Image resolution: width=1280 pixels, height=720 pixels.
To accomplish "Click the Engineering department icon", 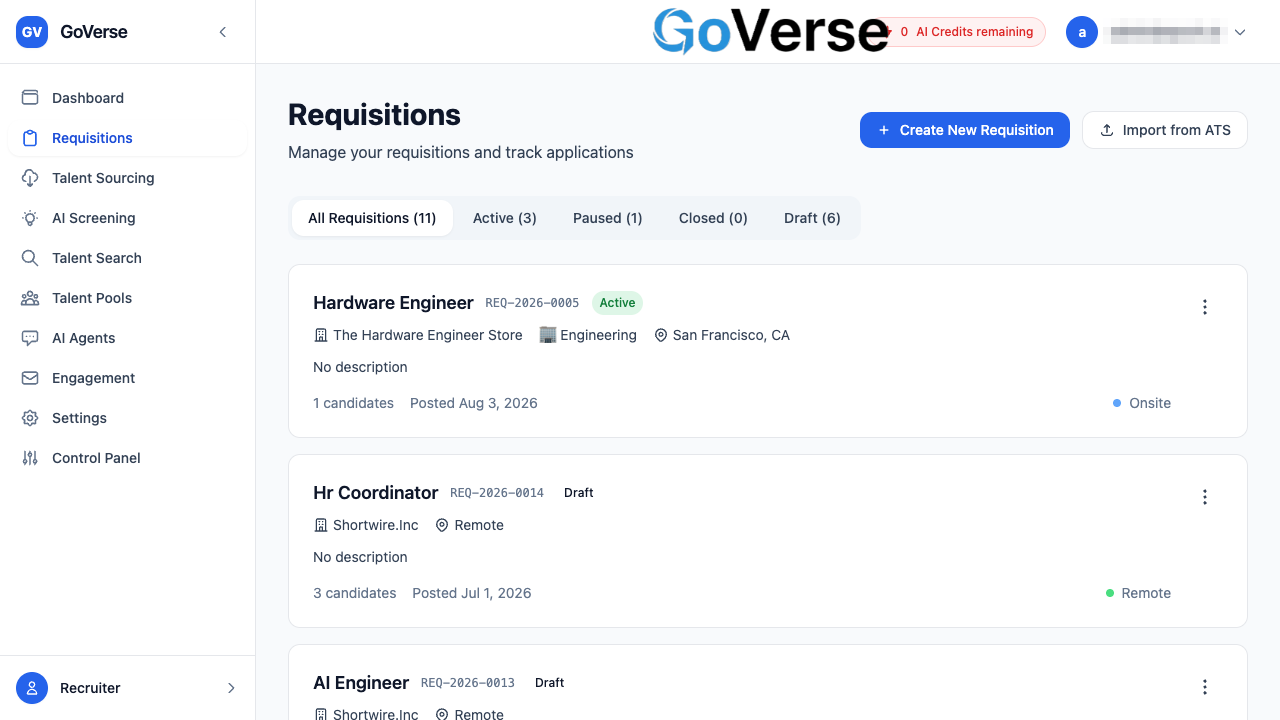I will [x=547, y=335].
